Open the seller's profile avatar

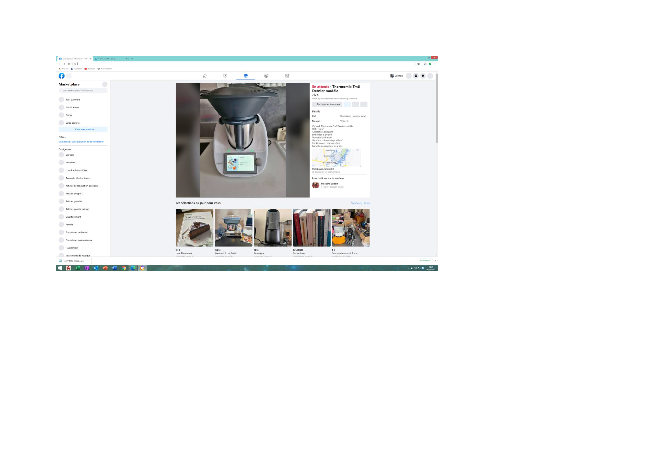point(316,185)
